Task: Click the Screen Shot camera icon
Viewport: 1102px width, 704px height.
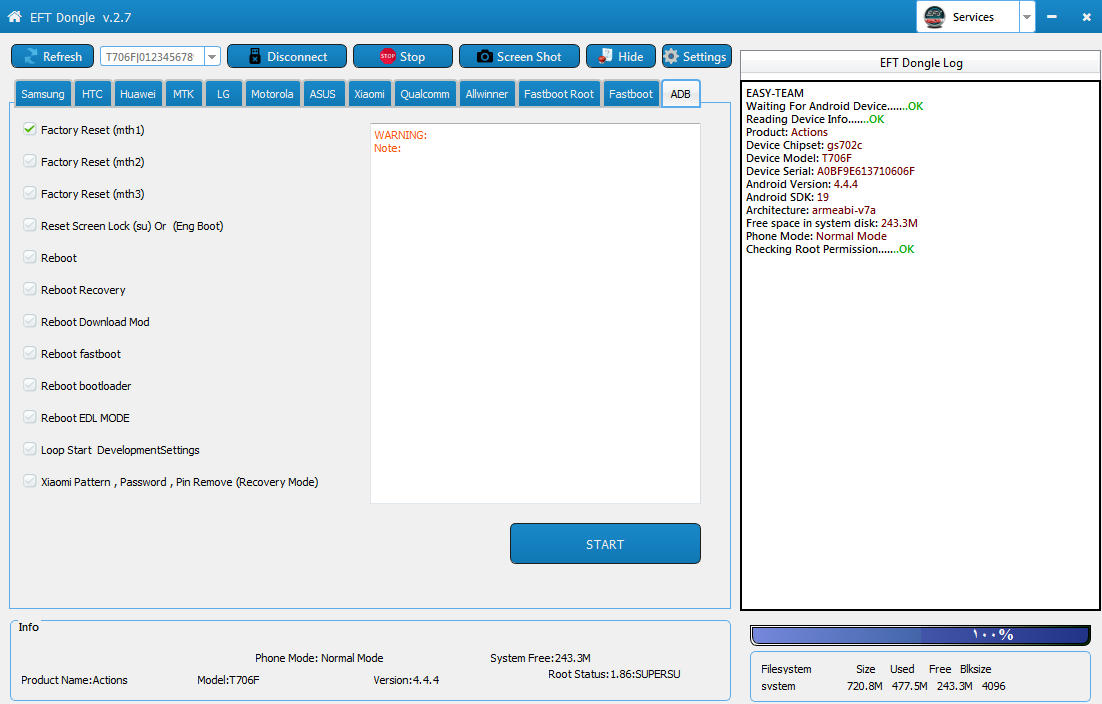Action: point(484,57)
